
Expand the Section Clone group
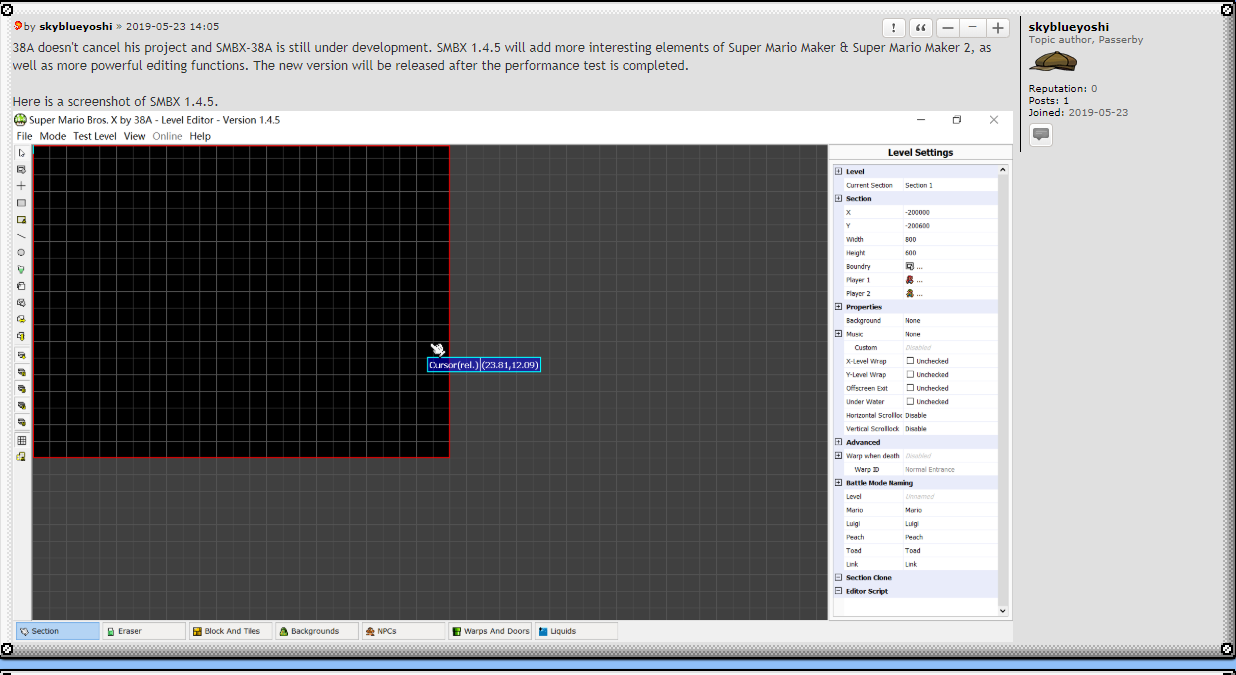pyautogui.click(x=838, y=578)
